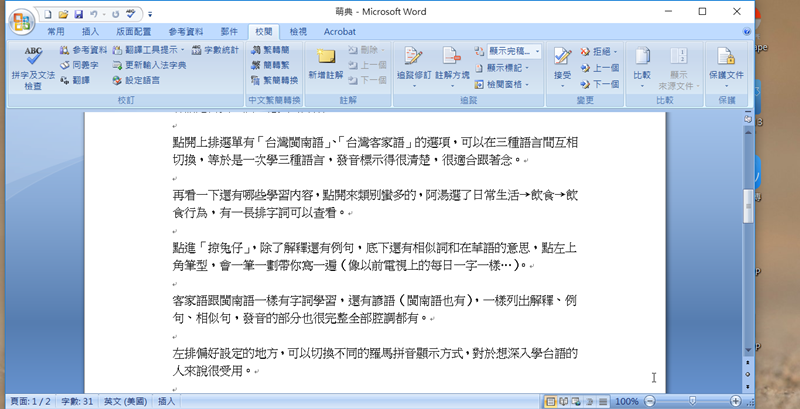Switch to Draft view
The height and width of the screenshot is (409, 800).
tap(603, 401)
